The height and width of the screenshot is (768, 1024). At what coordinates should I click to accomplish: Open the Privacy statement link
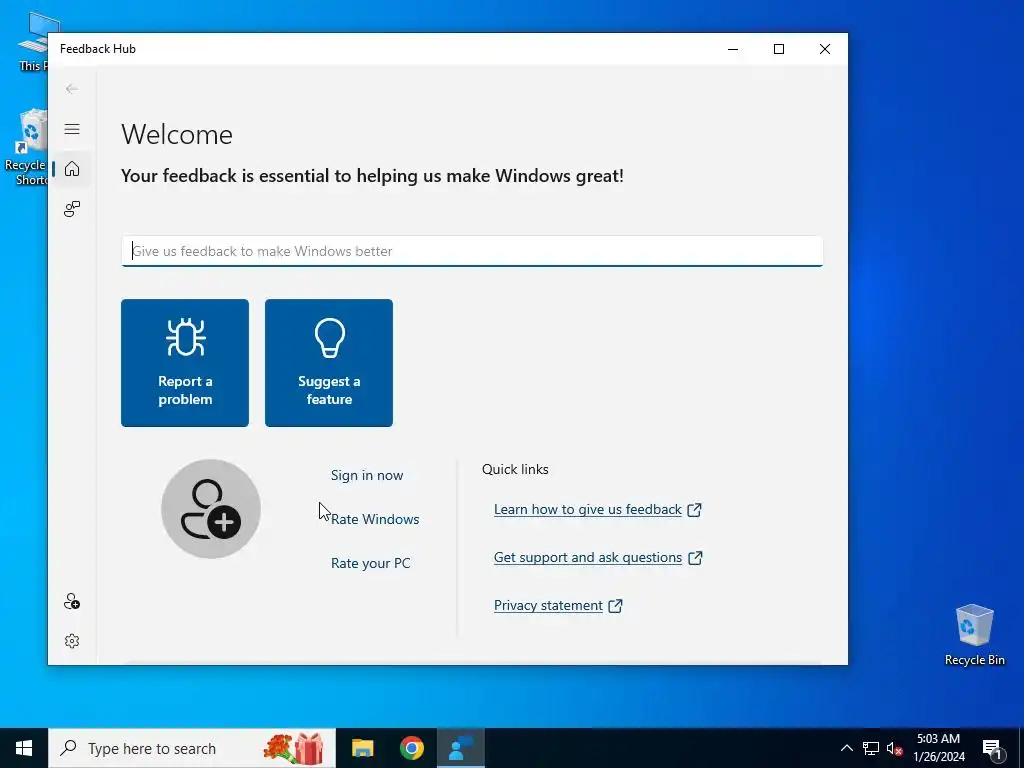click(558, 605)
